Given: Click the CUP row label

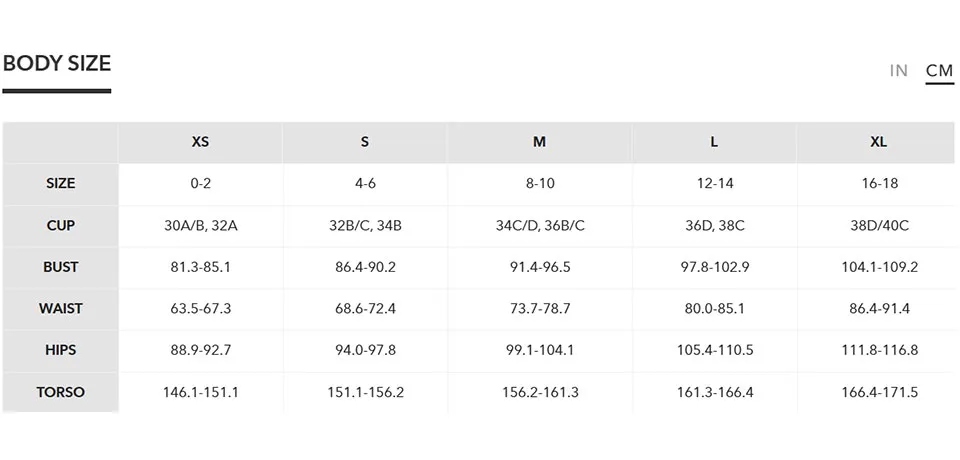Looking at the screenshot, I should (x=61, y=225).
